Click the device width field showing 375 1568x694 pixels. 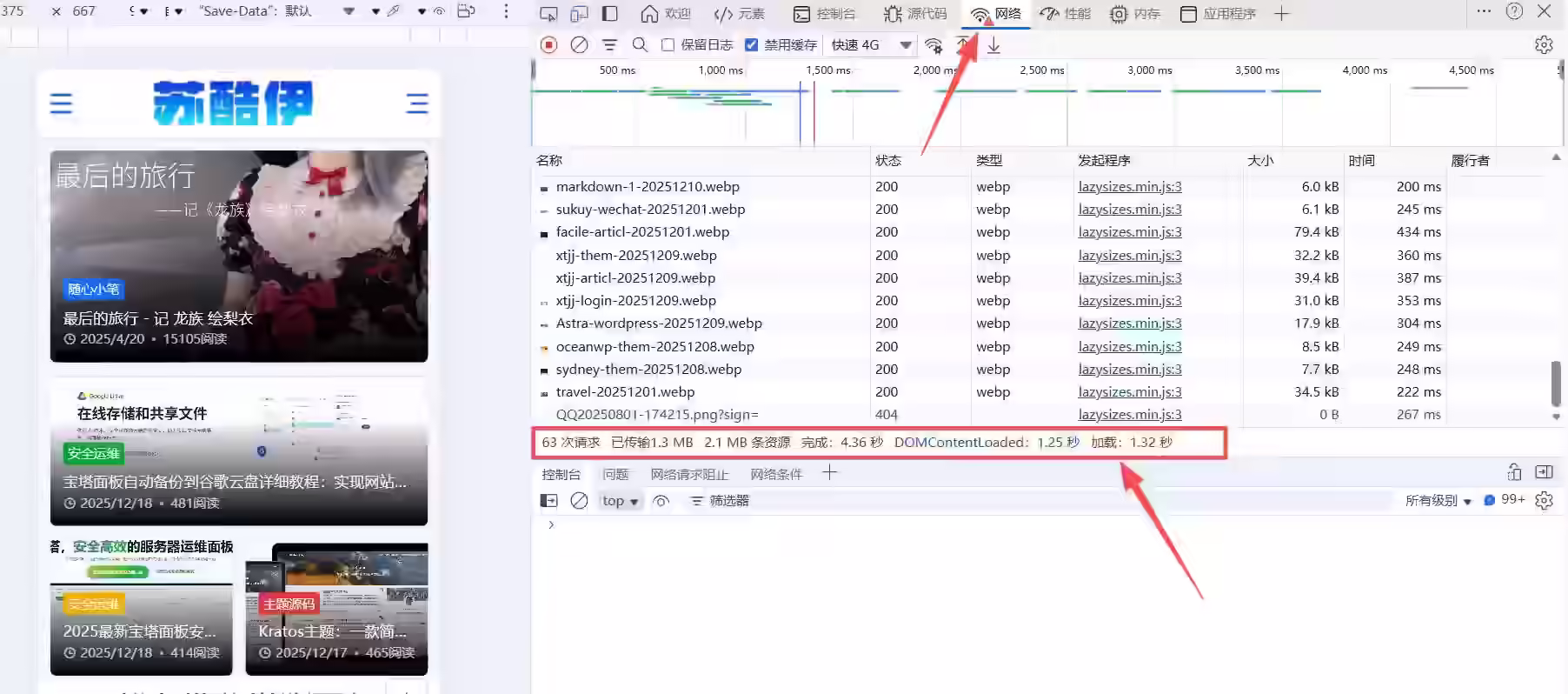[x=13, y=11]
